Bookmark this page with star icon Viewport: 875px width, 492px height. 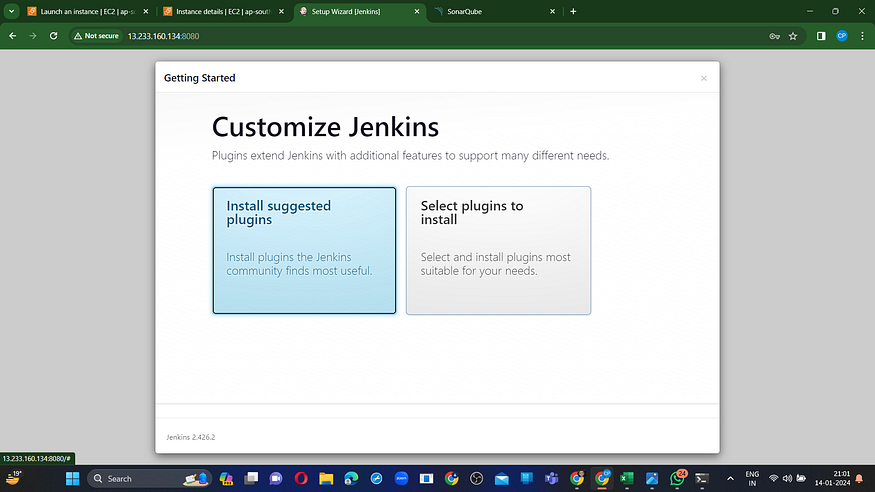793,36
